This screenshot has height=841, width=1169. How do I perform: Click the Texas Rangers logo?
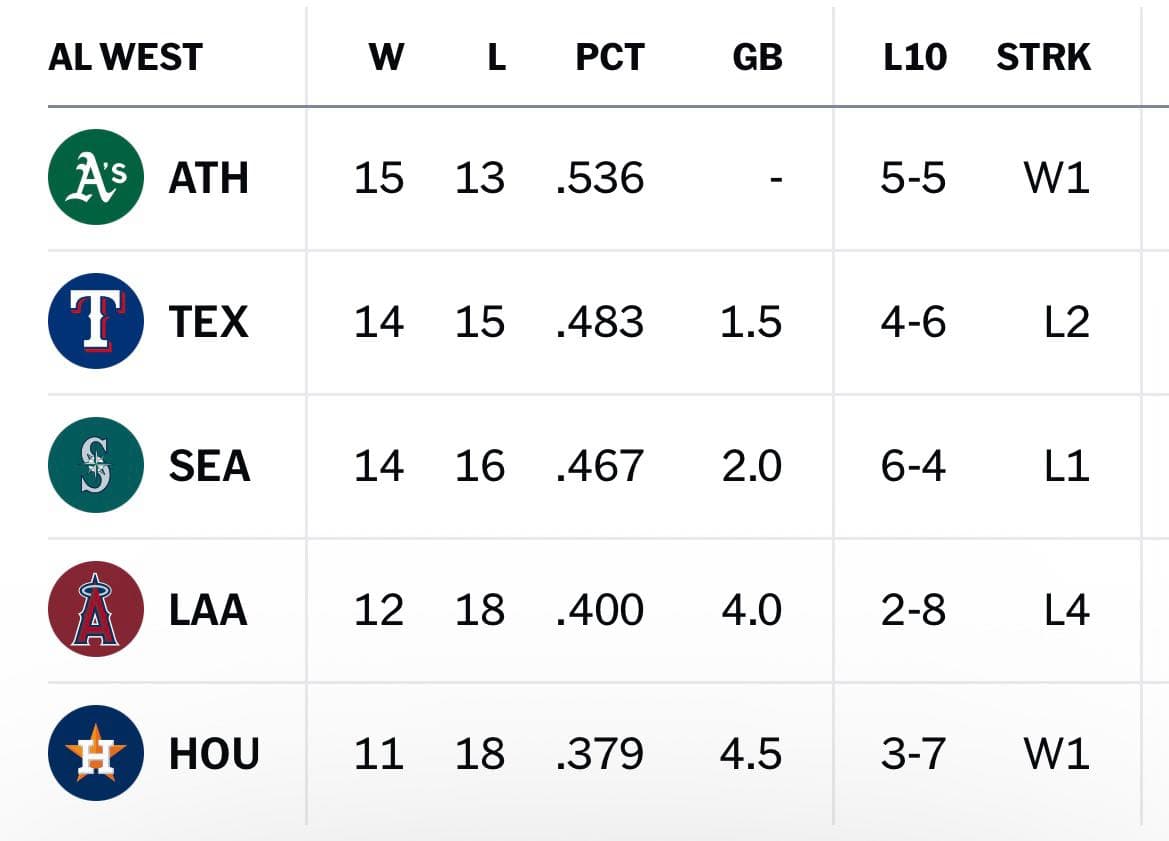95,321
